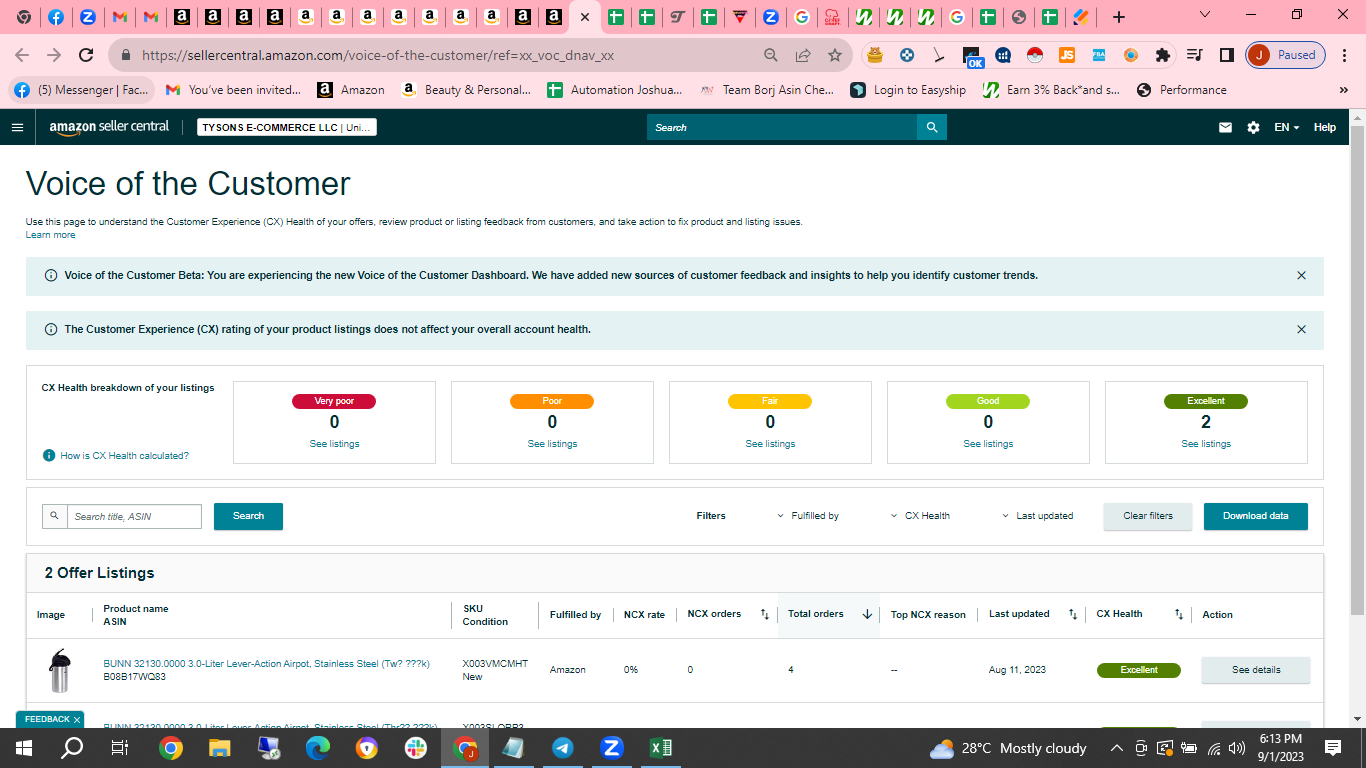Open the mail messages icon
The width and height of the screenshot is (1366, 768).
coord(1225,127)
